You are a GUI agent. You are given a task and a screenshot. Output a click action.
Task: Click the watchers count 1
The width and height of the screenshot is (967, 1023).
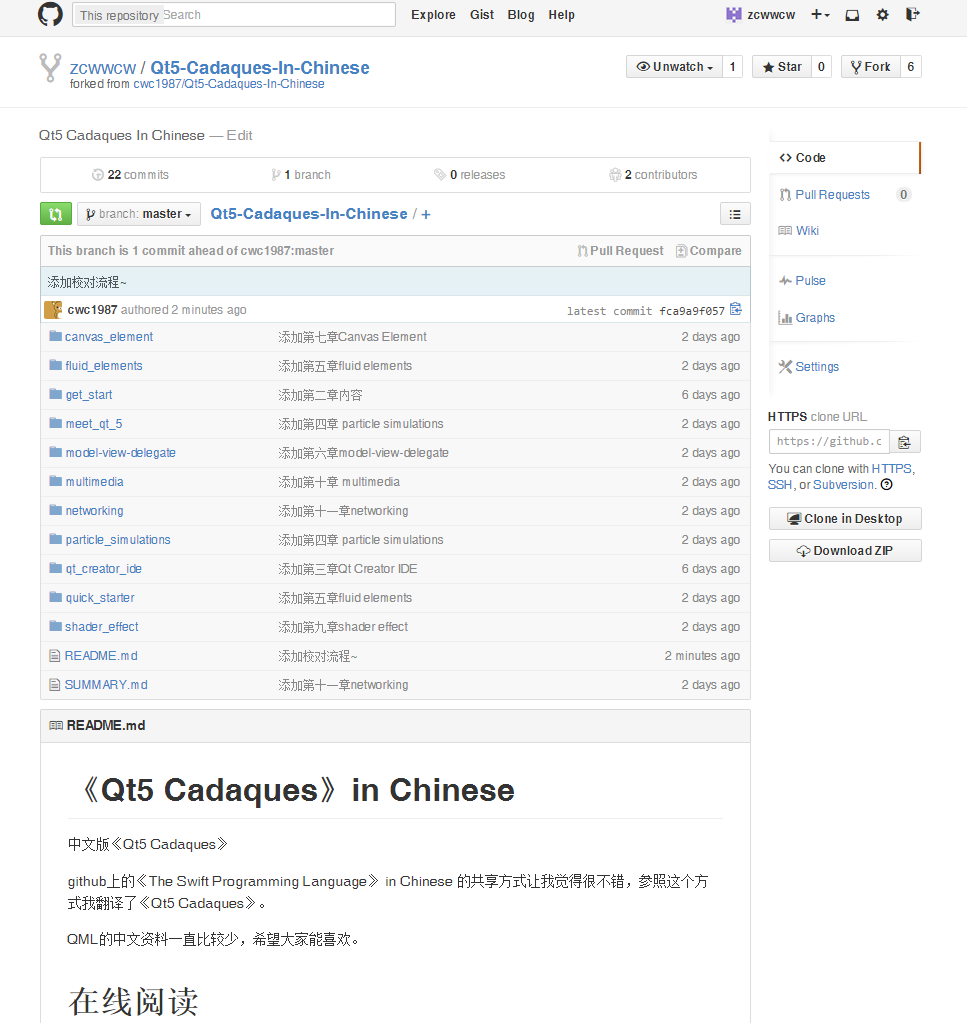pyautogui.click(x=733, y=67)
